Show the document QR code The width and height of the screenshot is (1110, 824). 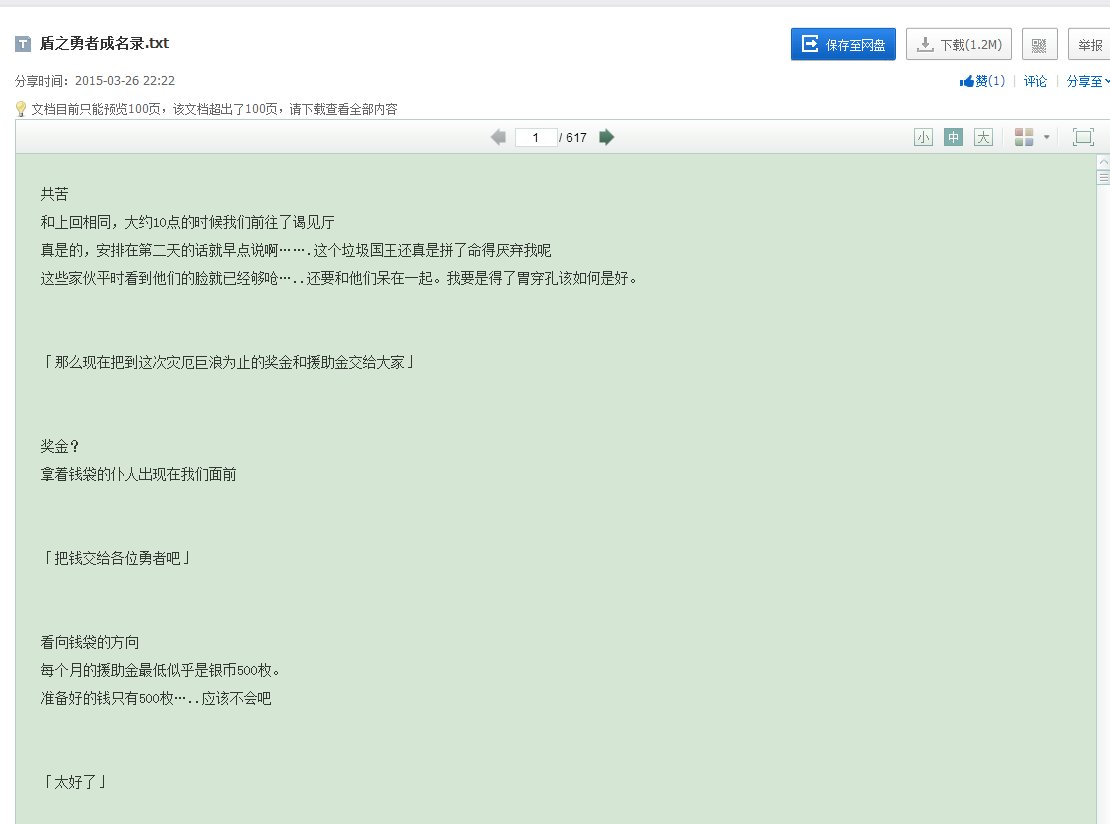[1038, 43]
